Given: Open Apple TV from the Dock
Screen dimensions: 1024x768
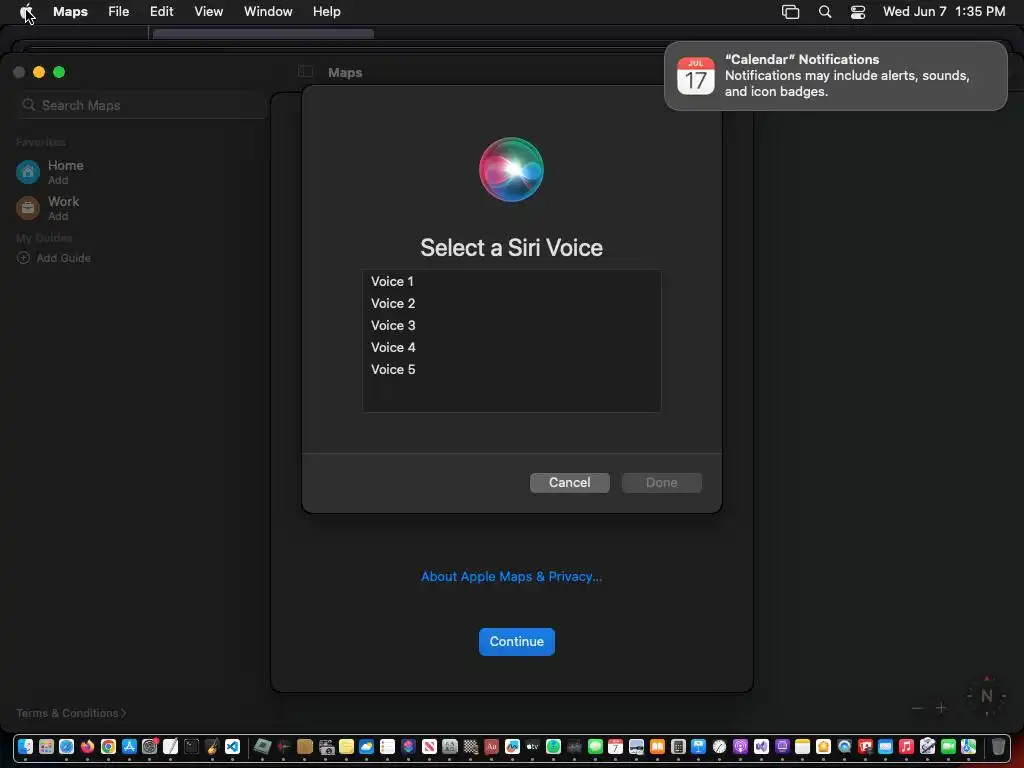Looking at the screenshot, I should (x=532, y=746).
